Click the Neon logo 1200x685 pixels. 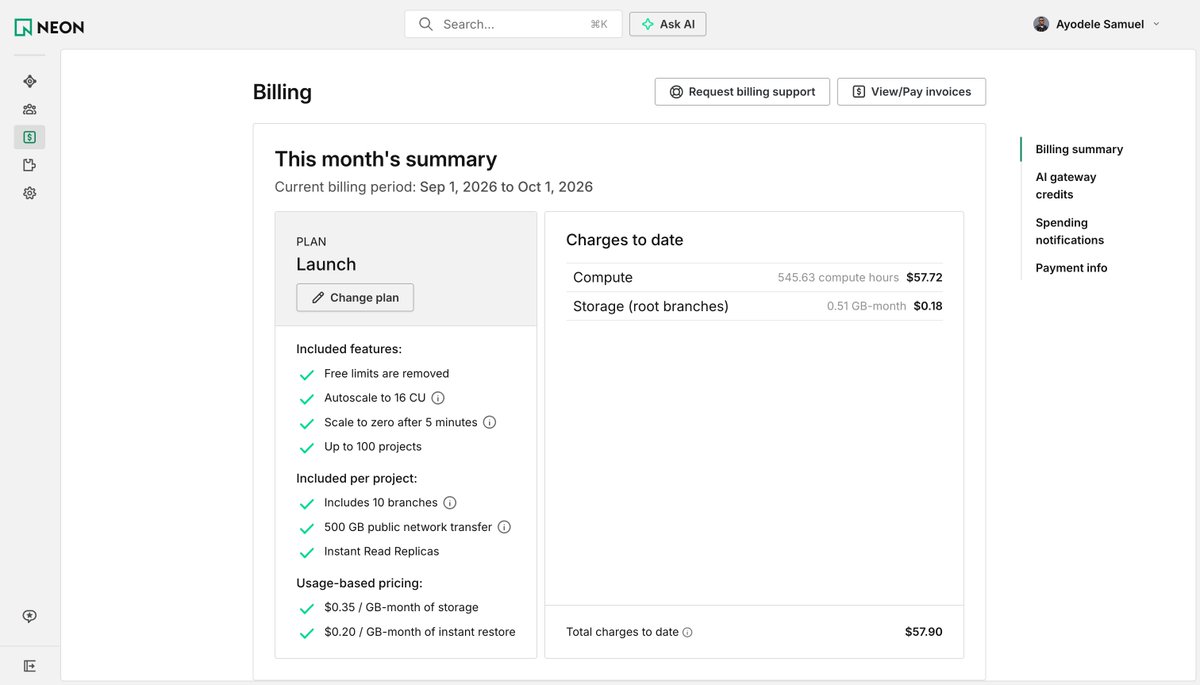pos(49,27)
